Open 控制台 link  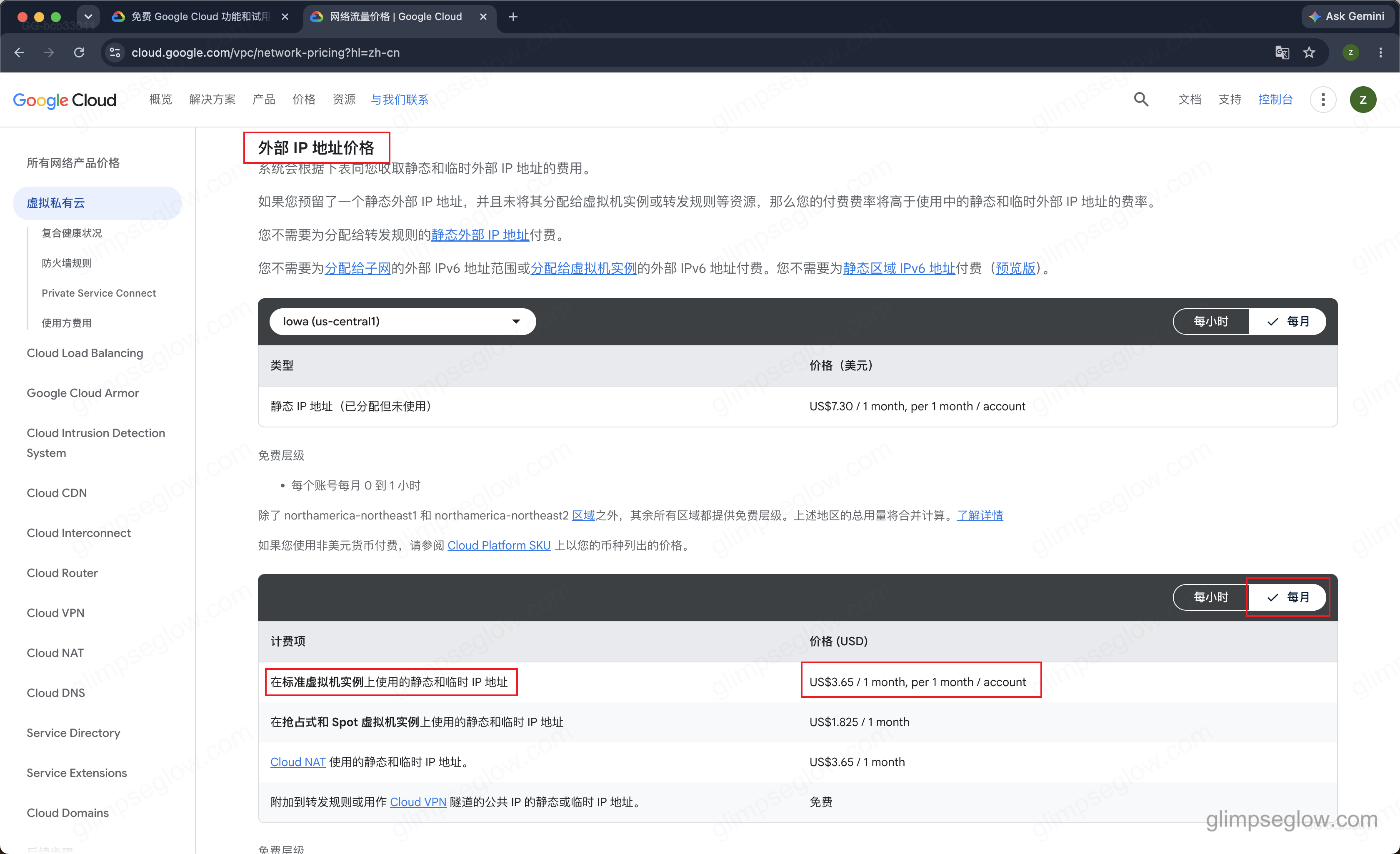1275,100
